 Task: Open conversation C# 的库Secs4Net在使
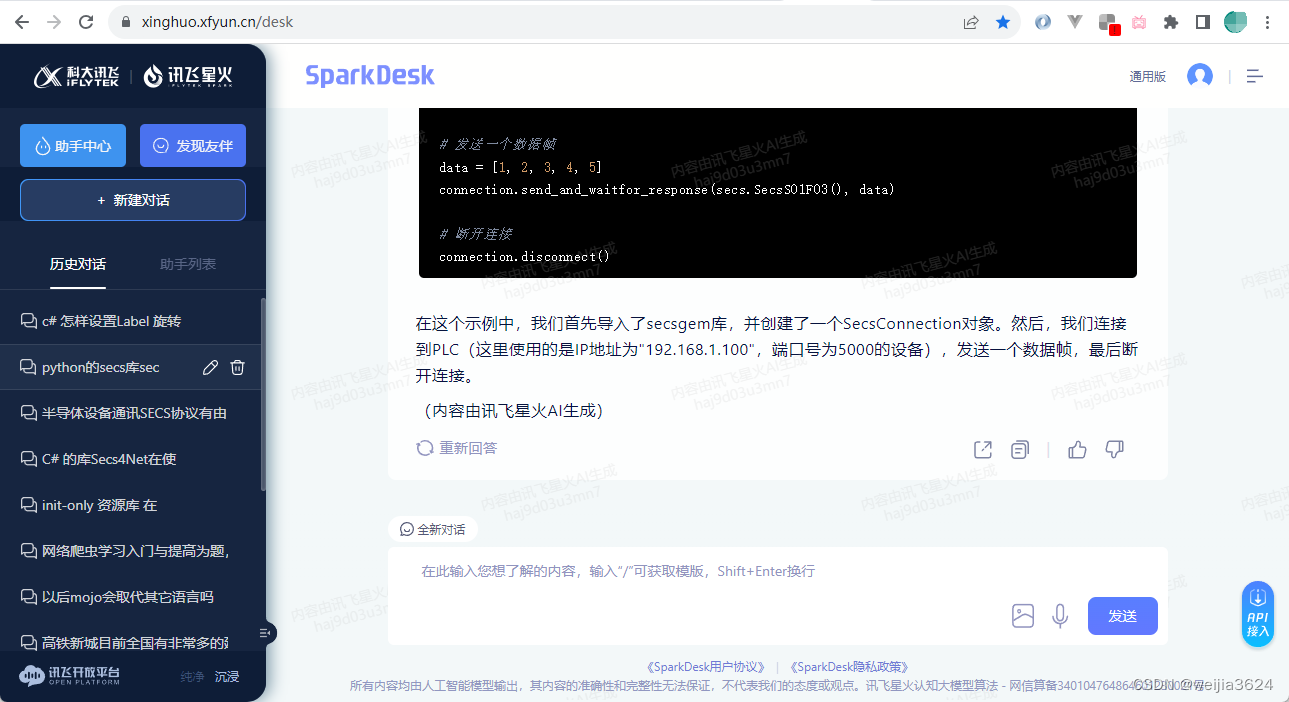click(x=130, y=459)
